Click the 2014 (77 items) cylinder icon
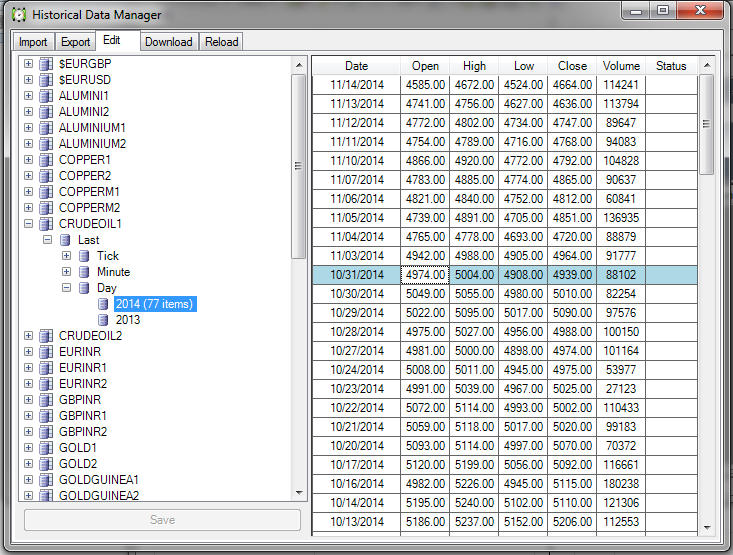This screenshot has height=555, width=733. pos(103,304)
